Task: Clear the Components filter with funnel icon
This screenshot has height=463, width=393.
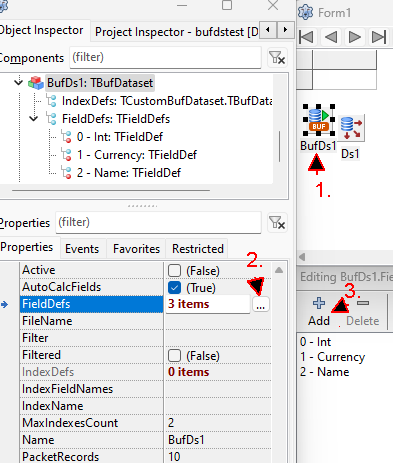Action: (277, 58)
